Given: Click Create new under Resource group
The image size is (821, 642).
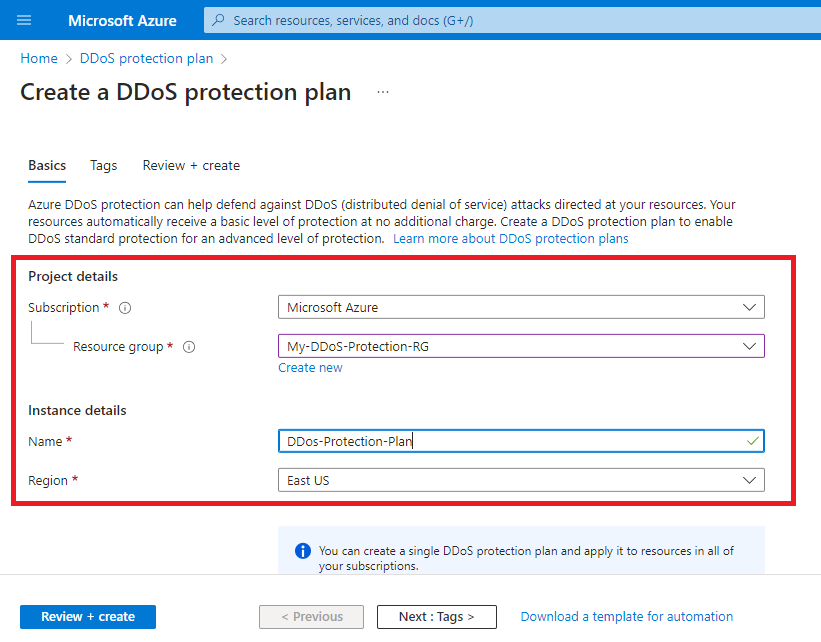Looking at the screenshot, I should pos(310,367).
